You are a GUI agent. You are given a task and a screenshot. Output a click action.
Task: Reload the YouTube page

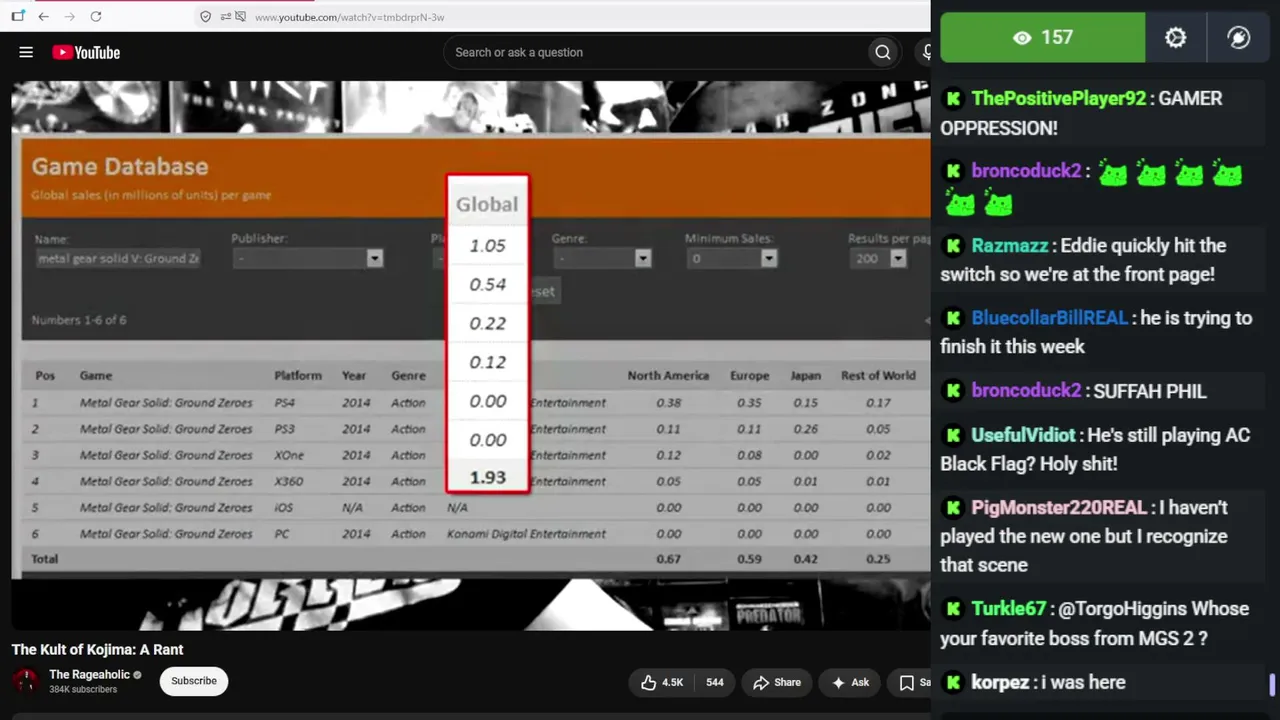[96, 17]
